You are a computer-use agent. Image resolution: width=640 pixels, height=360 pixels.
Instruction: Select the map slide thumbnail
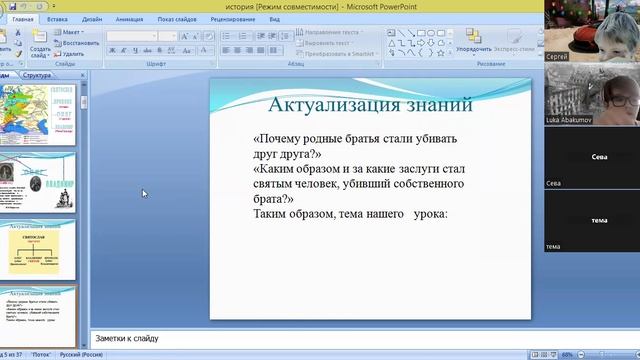(38, 115)
